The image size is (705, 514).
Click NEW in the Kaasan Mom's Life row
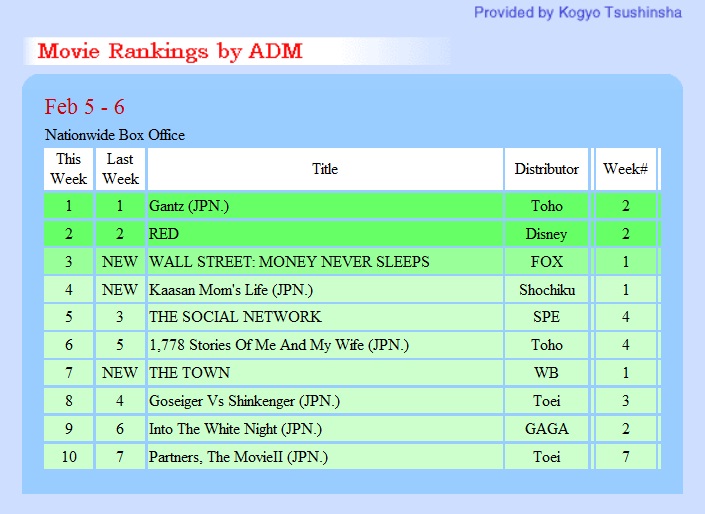click(120, 290)
